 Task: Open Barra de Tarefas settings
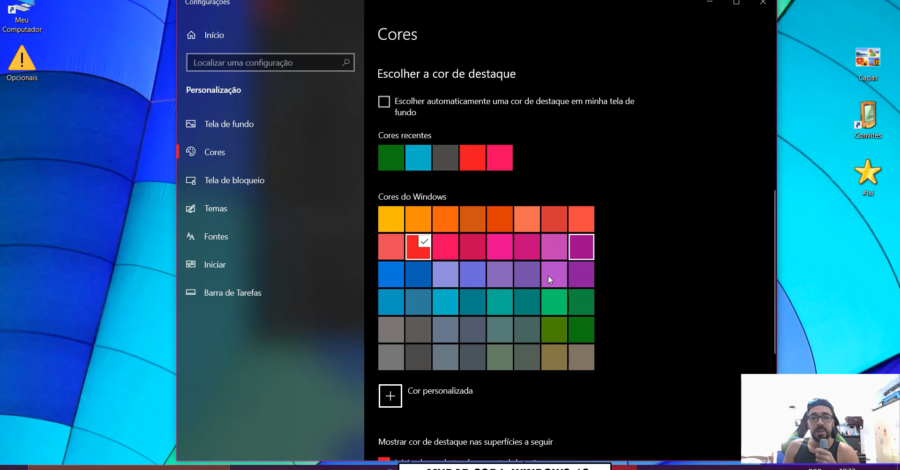(x=232, y=293)
